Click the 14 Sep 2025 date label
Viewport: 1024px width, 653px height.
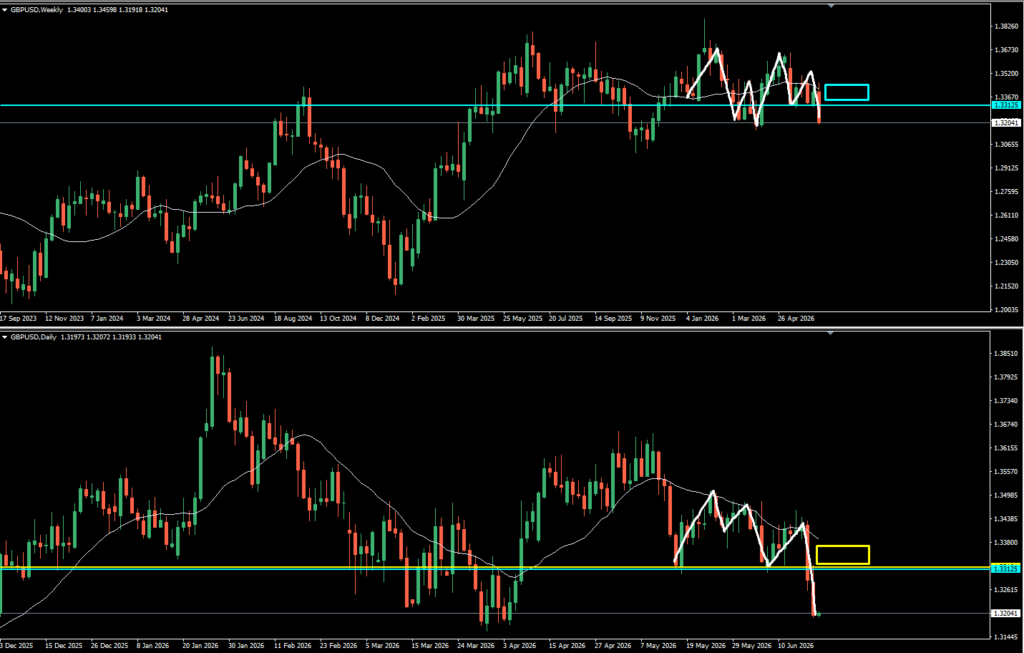[613, 319]
